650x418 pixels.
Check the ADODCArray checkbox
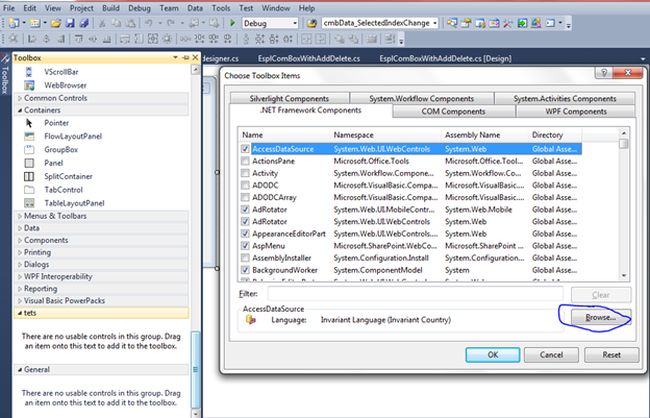coord(245,197)
